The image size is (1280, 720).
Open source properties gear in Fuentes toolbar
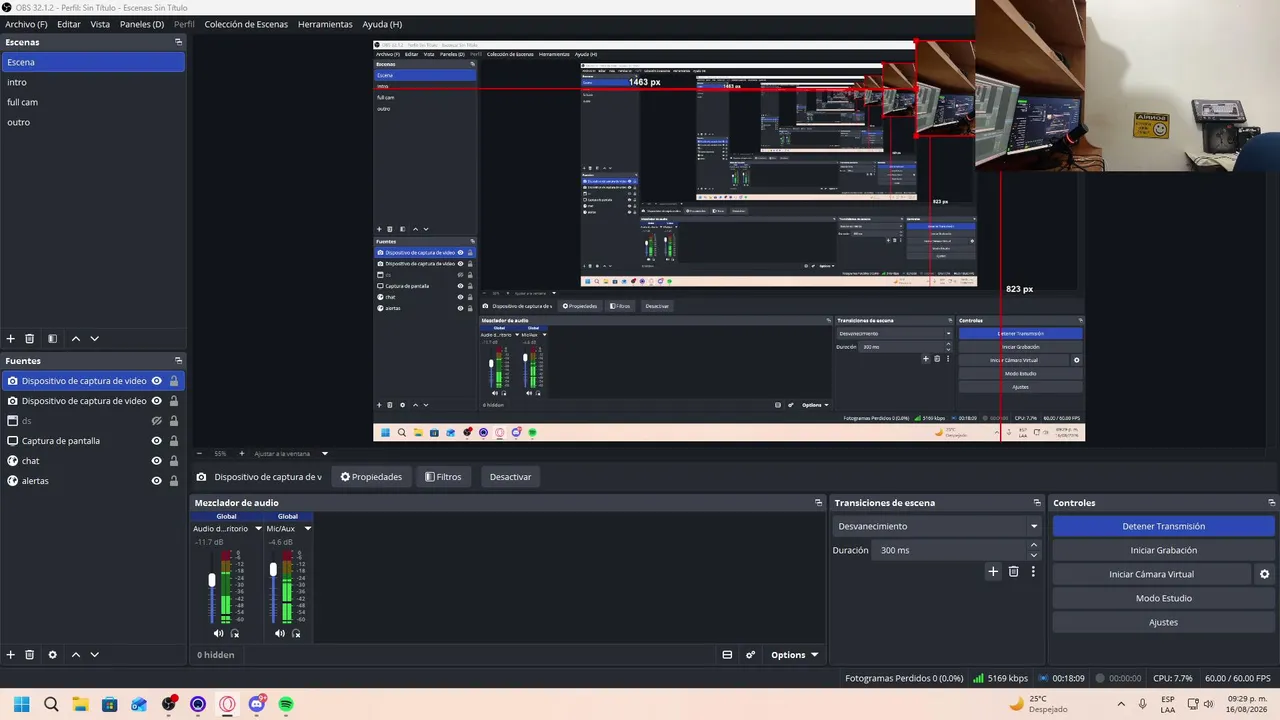[52, 655]
